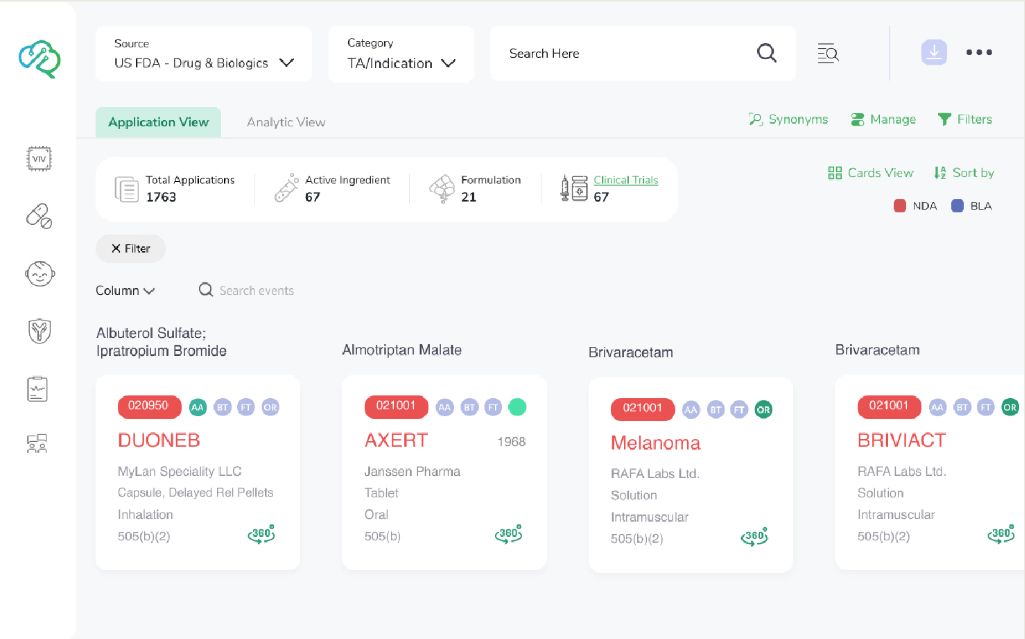Click the 1968 value on AXERT card
Viewport: 1025px width, 639px height.
(x=511, y=442)
